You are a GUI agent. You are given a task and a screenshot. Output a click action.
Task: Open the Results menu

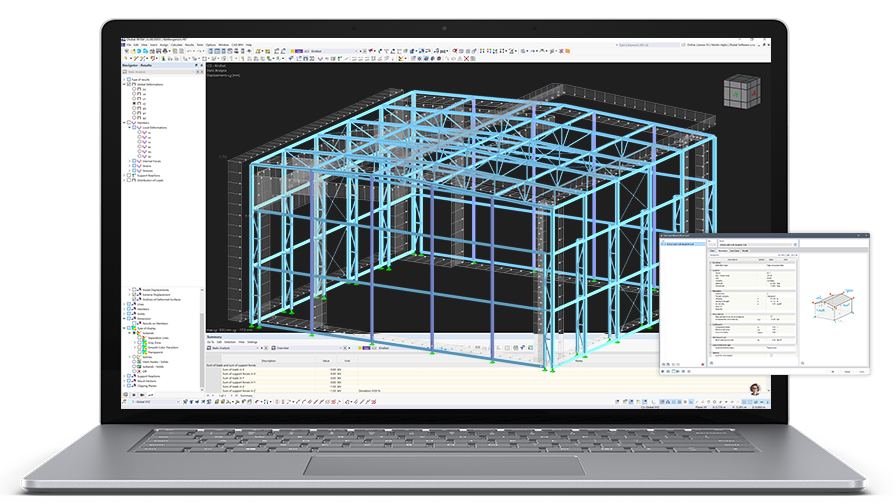(189, 45)
